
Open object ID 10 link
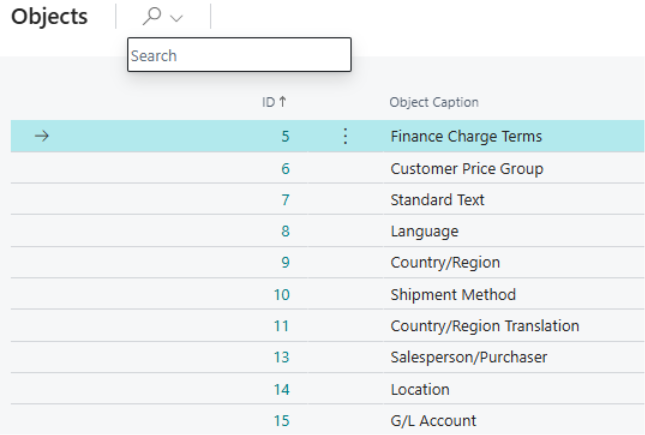(281, 295)
